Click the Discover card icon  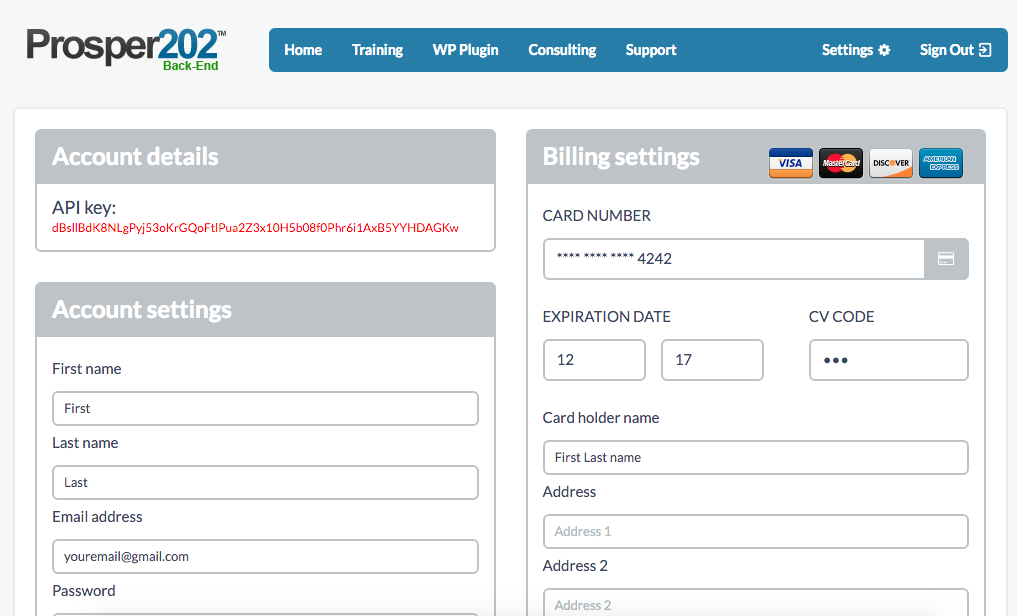pos(890,162)
